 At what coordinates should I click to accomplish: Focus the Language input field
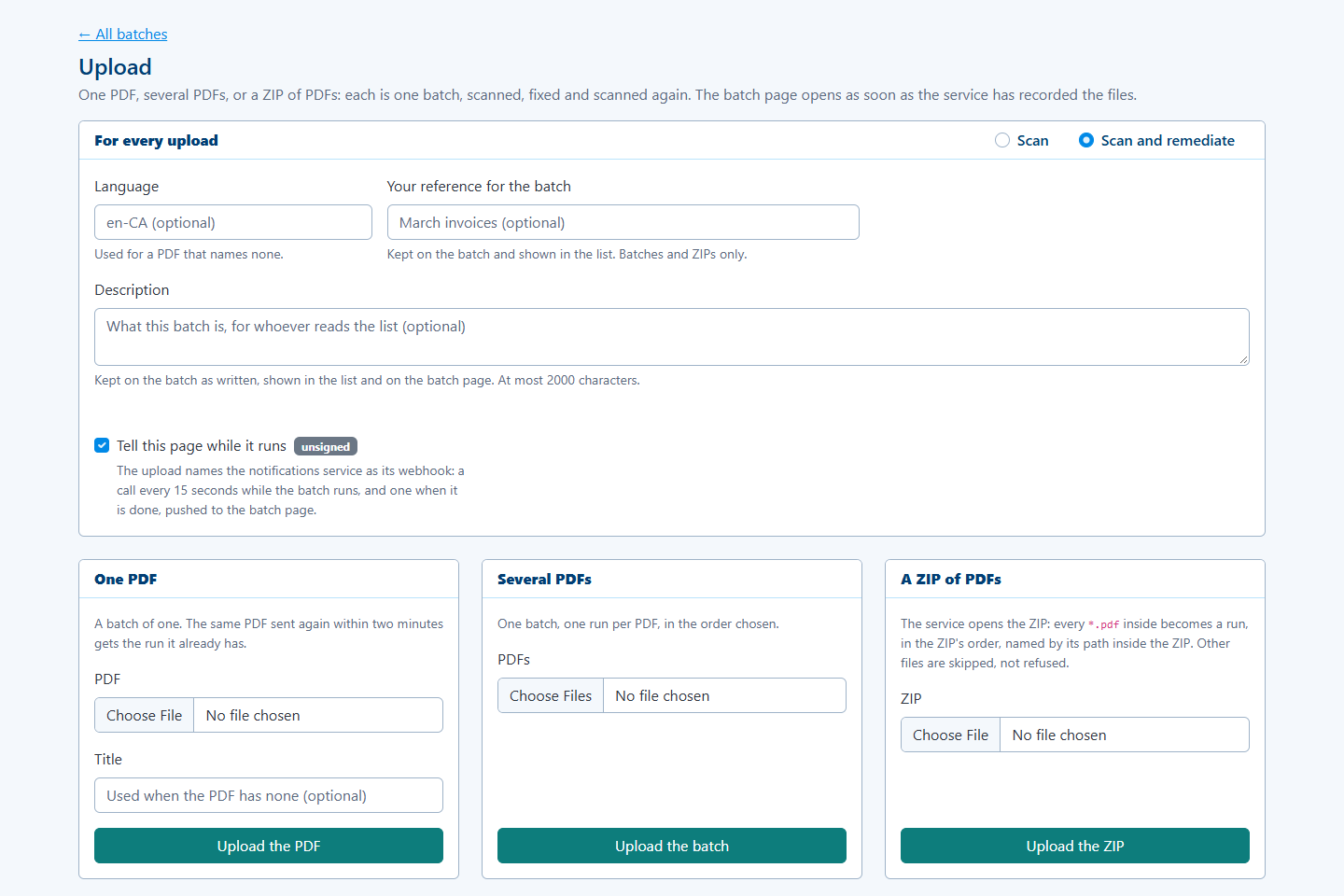coord(233,222)
